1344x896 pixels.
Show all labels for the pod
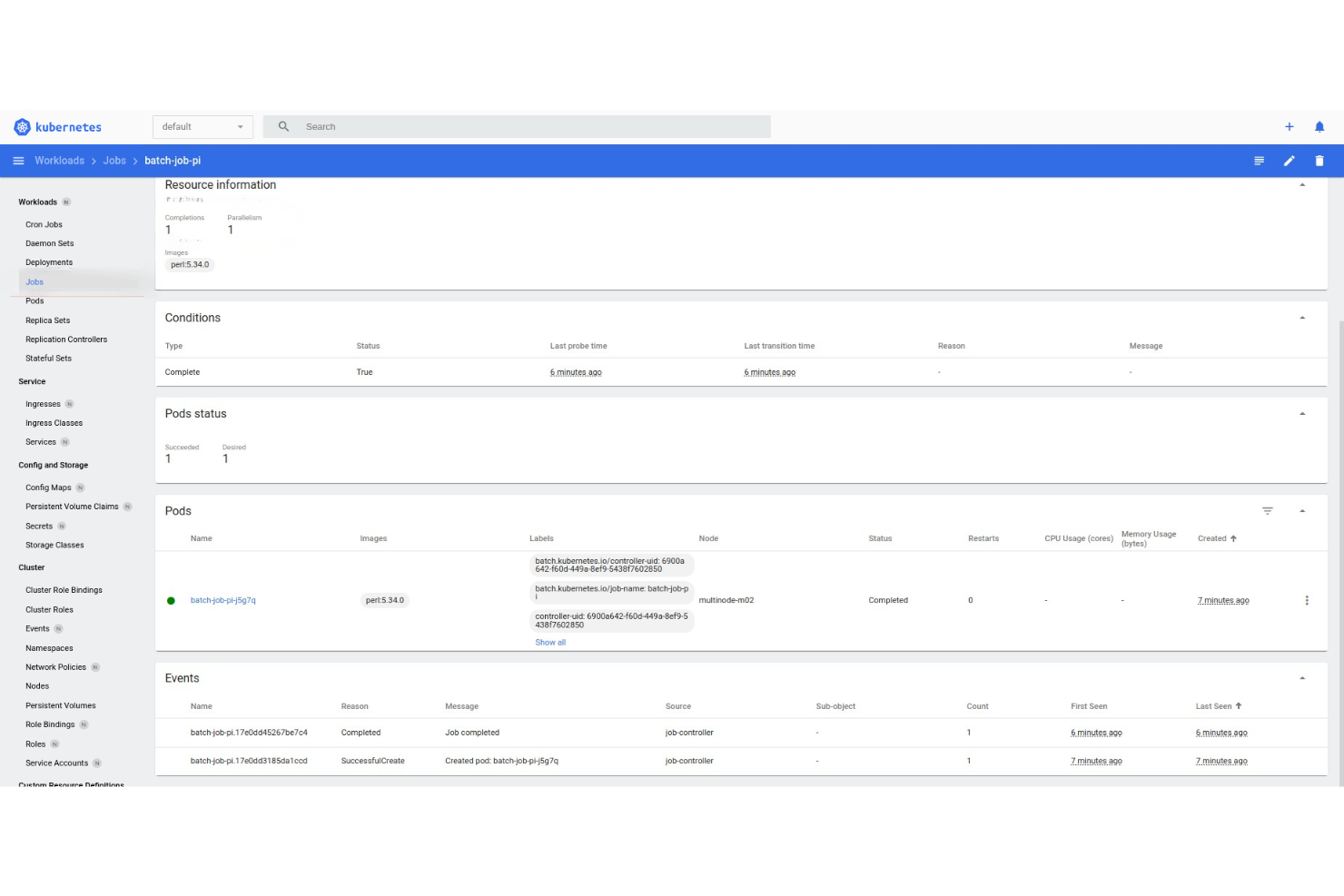(x=549, y=642)
